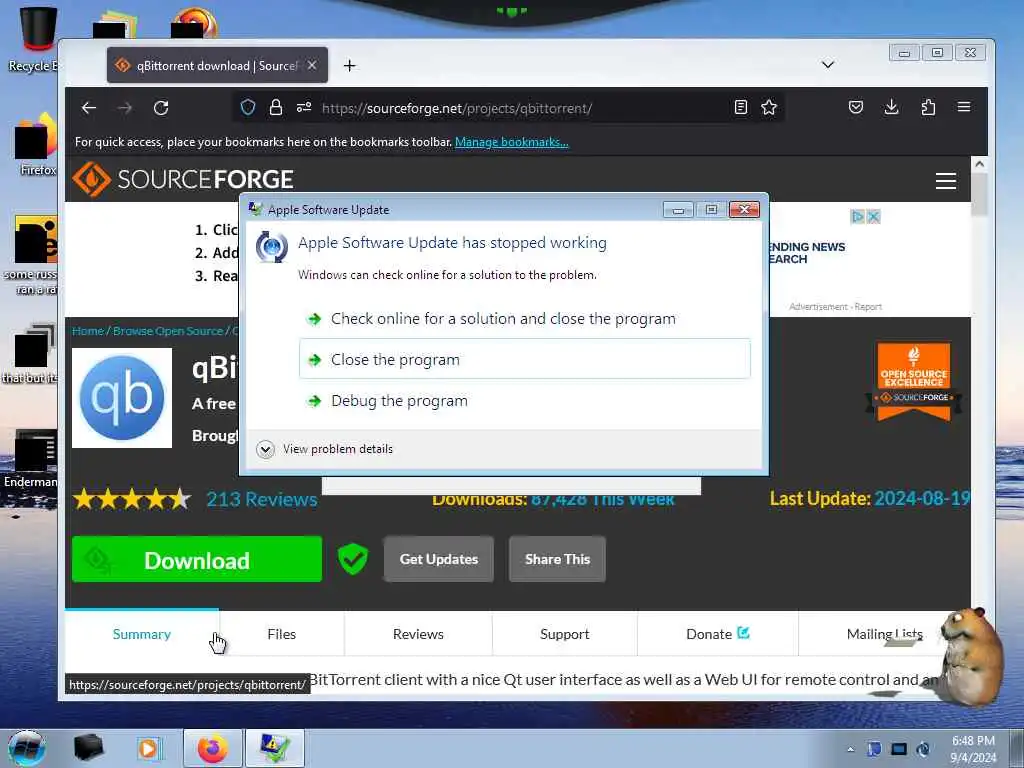This screenshot has height=768, width=1024.
Task: Choose Check online for a solution option
Action: click(524, 319)
